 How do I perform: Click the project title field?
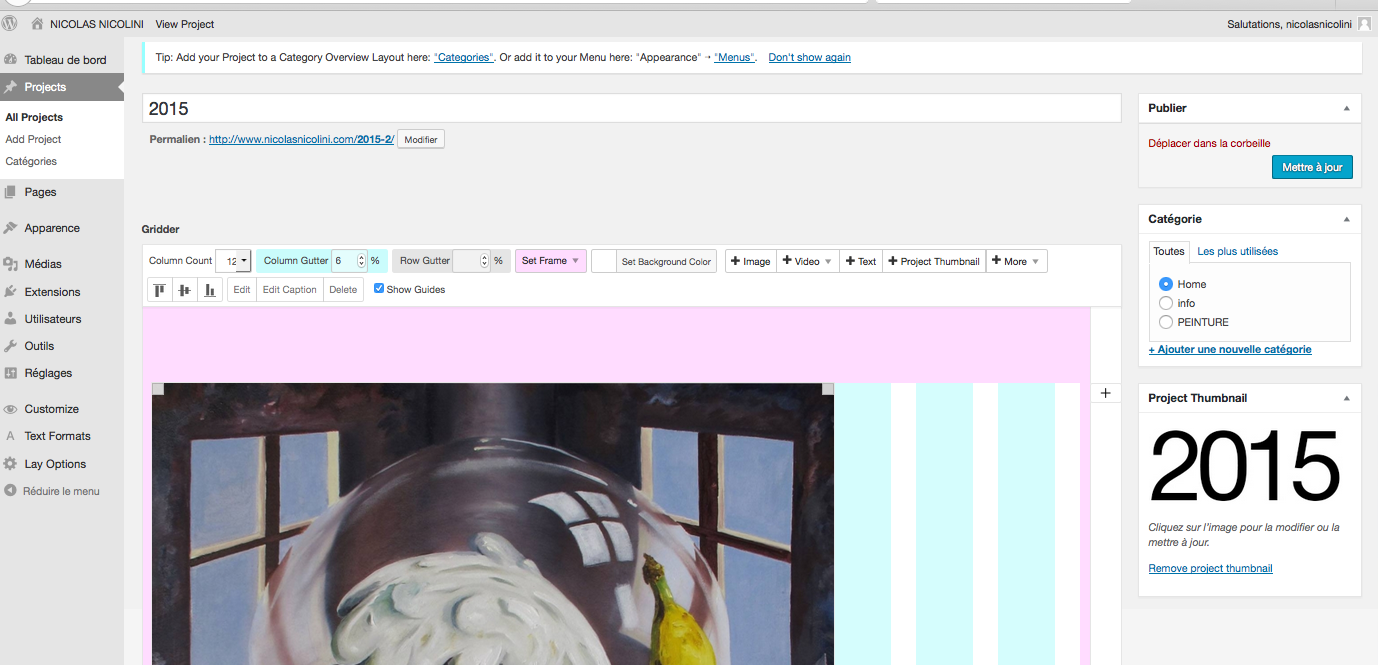(631, 109)
